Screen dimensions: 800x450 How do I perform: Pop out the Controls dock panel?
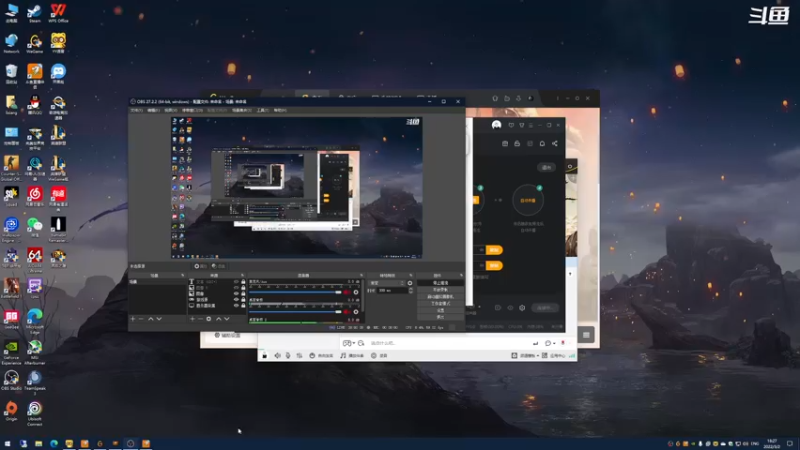tap(461, 276)
